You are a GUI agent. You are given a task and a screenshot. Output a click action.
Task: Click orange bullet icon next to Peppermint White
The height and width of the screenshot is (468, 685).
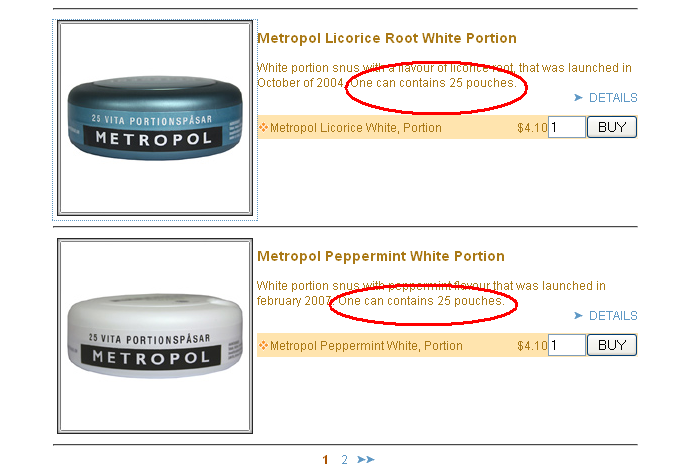coord(263,345)
